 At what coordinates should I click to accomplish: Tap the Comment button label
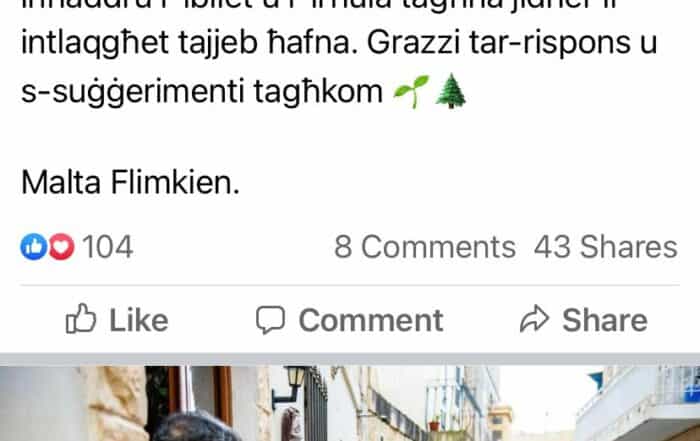click(371, 320)
